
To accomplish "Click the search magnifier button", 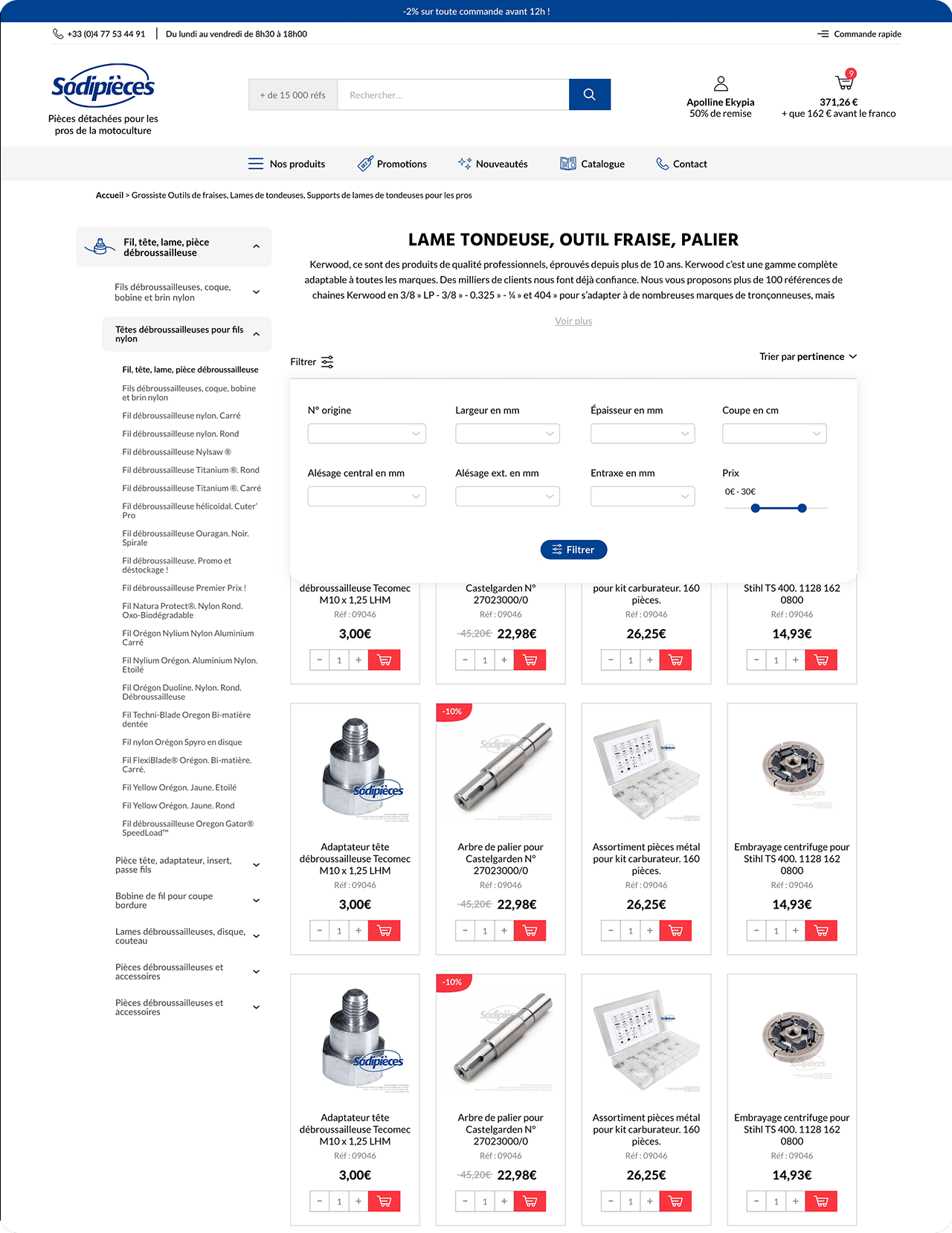I will click(589, 94).
